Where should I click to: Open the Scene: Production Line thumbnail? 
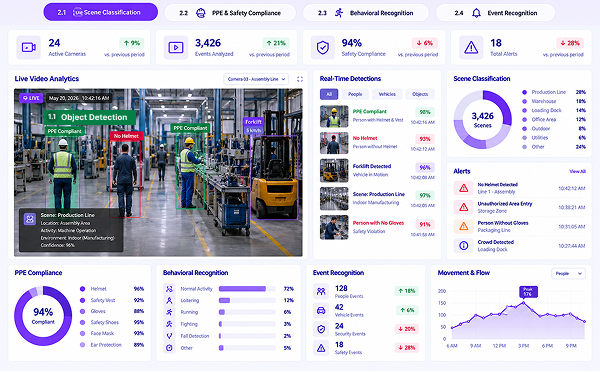tap(334, 199)
